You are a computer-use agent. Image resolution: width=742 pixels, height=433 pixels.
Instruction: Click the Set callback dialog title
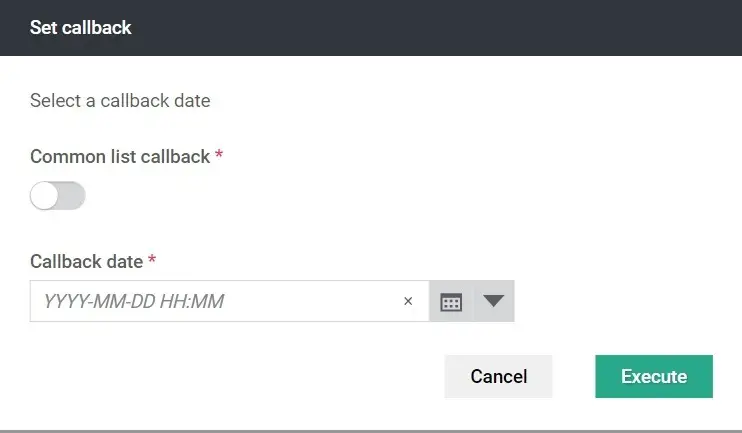point(81,28)
